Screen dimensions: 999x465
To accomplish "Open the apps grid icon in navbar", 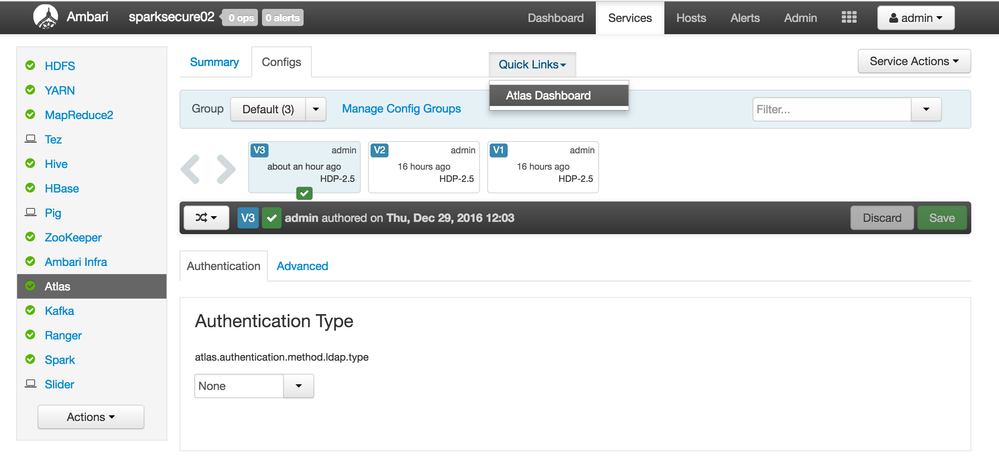I will [x=849, y=18].
